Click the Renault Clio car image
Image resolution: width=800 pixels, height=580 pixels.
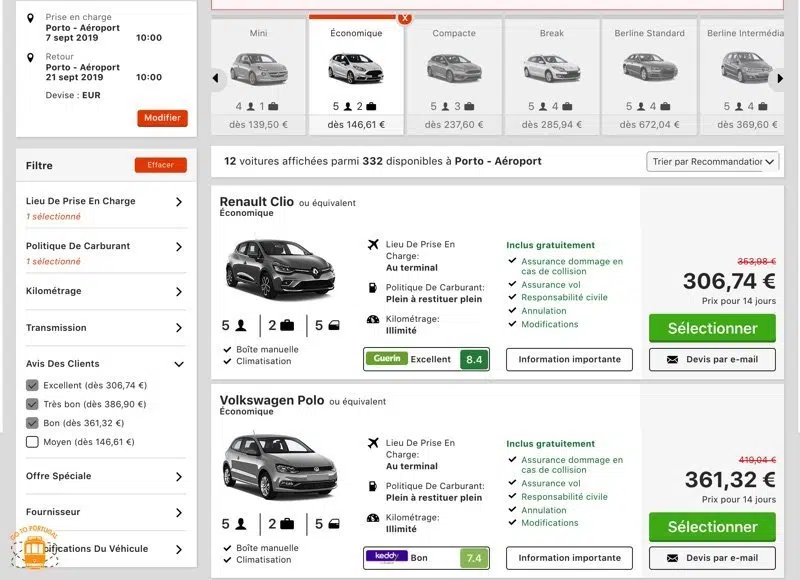pyautogui.click(x=280, y=268)
